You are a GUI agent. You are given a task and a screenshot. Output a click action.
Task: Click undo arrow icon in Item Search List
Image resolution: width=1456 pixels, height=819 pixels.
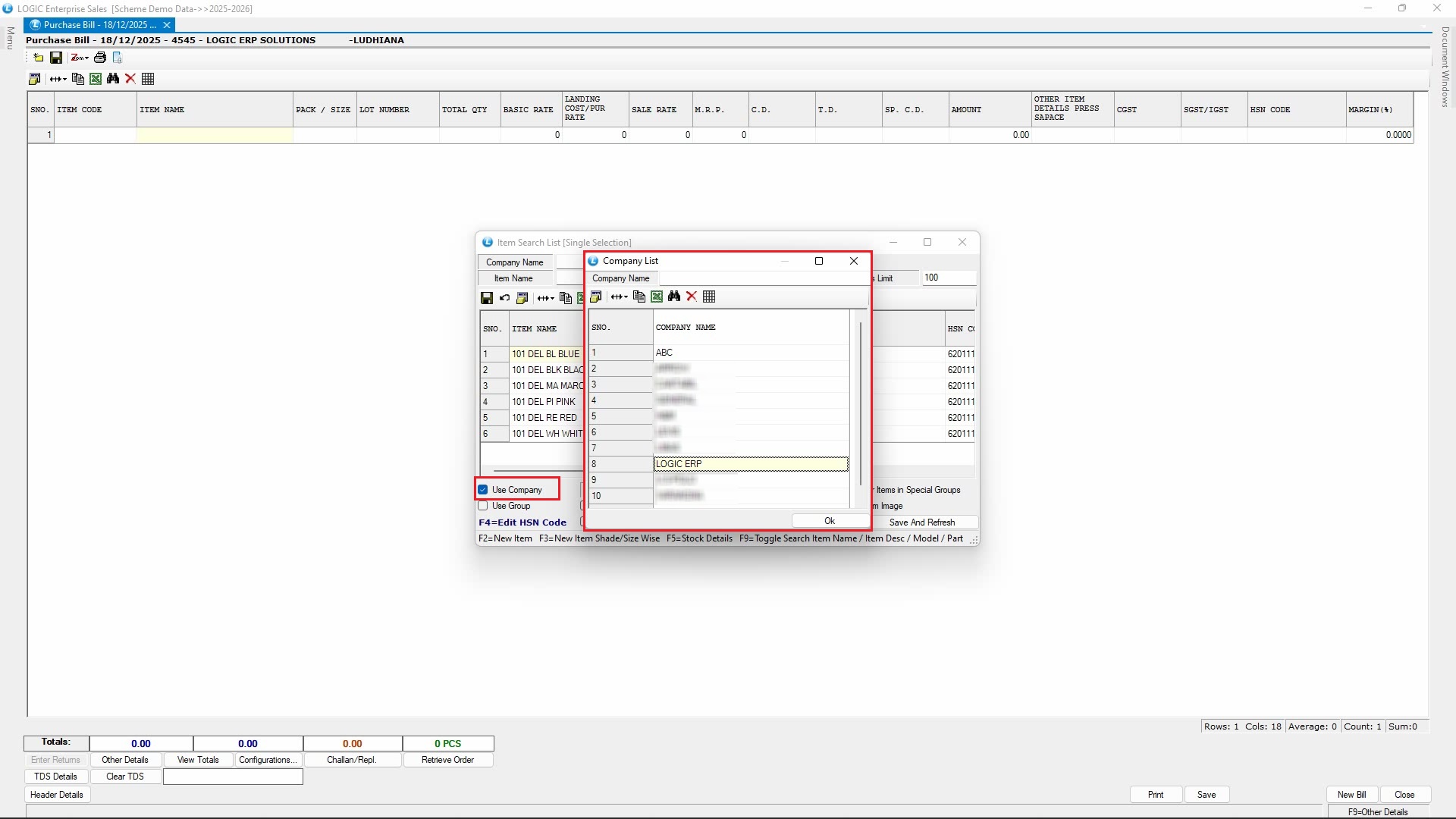click(504, 298)
